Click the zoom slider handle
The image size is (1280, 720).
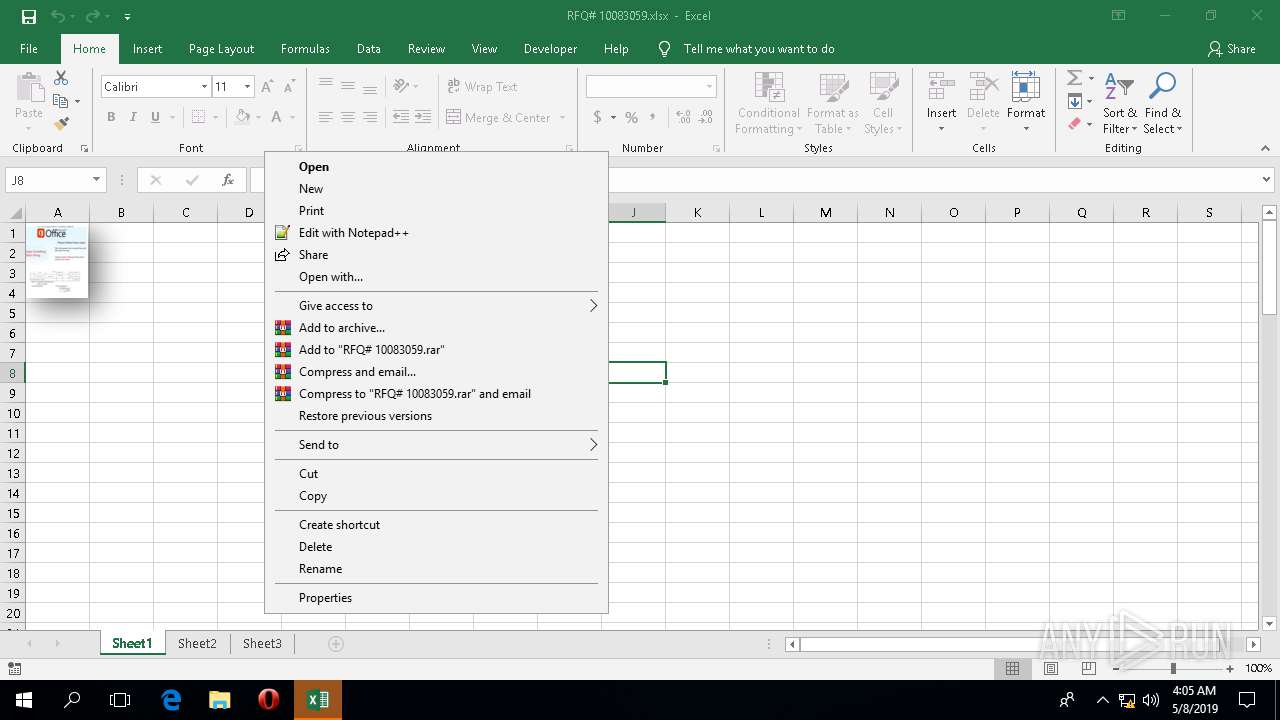tap(1173, 668)
